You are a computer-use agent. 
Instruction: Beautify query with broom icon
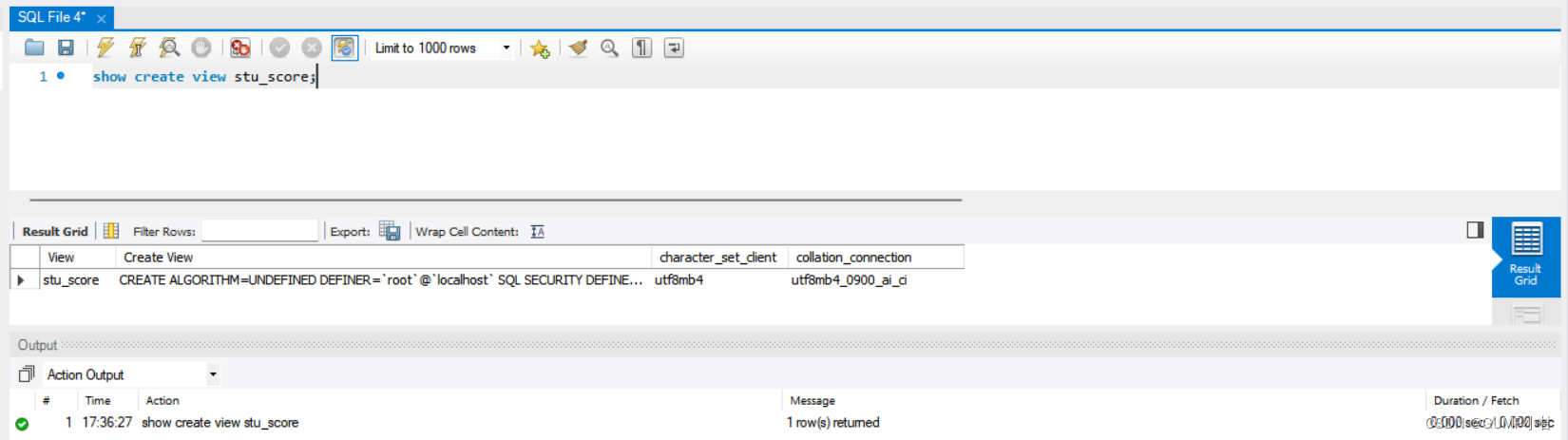click(x=578, y=48)
